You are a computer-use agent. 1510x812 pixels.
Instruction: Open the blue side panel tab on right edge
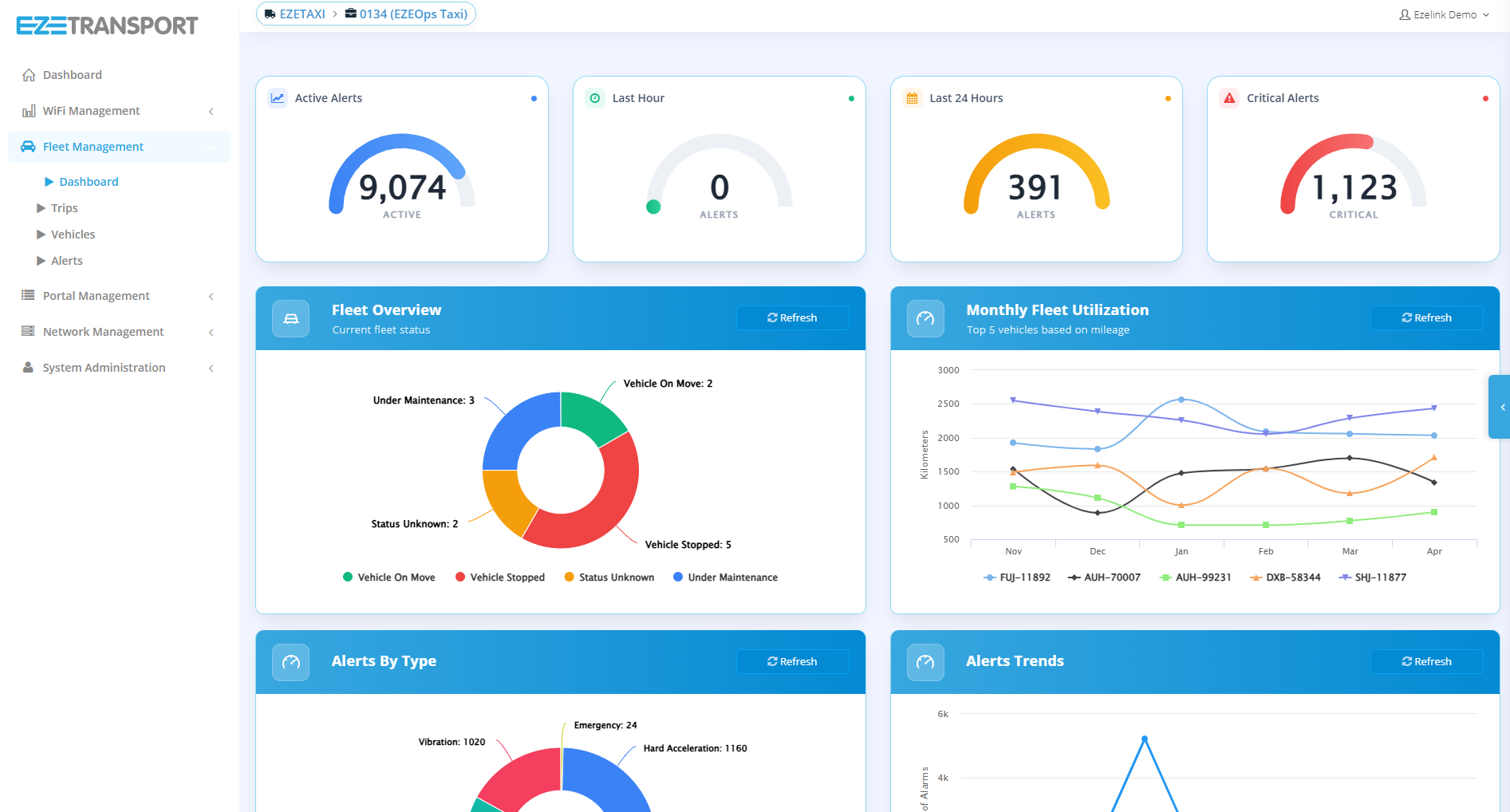point(1500,407)
